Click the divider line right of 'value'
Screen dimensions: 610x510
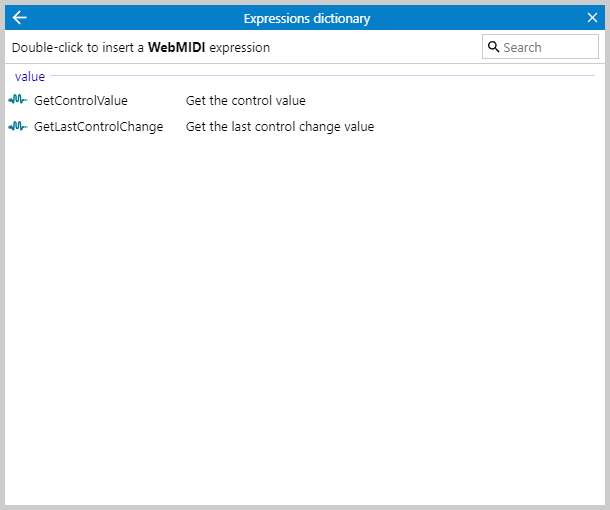click(320, 76)
